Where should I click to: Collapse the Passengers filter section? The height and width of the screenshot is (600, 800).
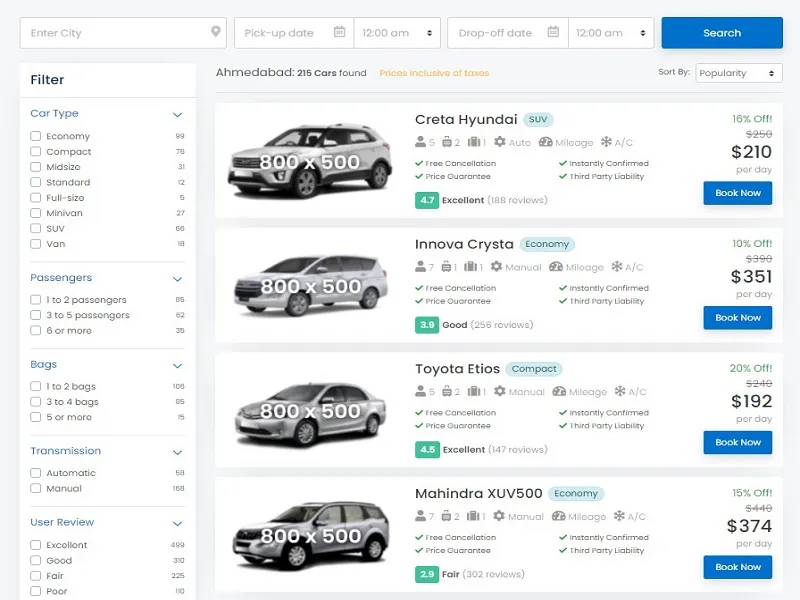pyautogui.click(x=177, y=279)
